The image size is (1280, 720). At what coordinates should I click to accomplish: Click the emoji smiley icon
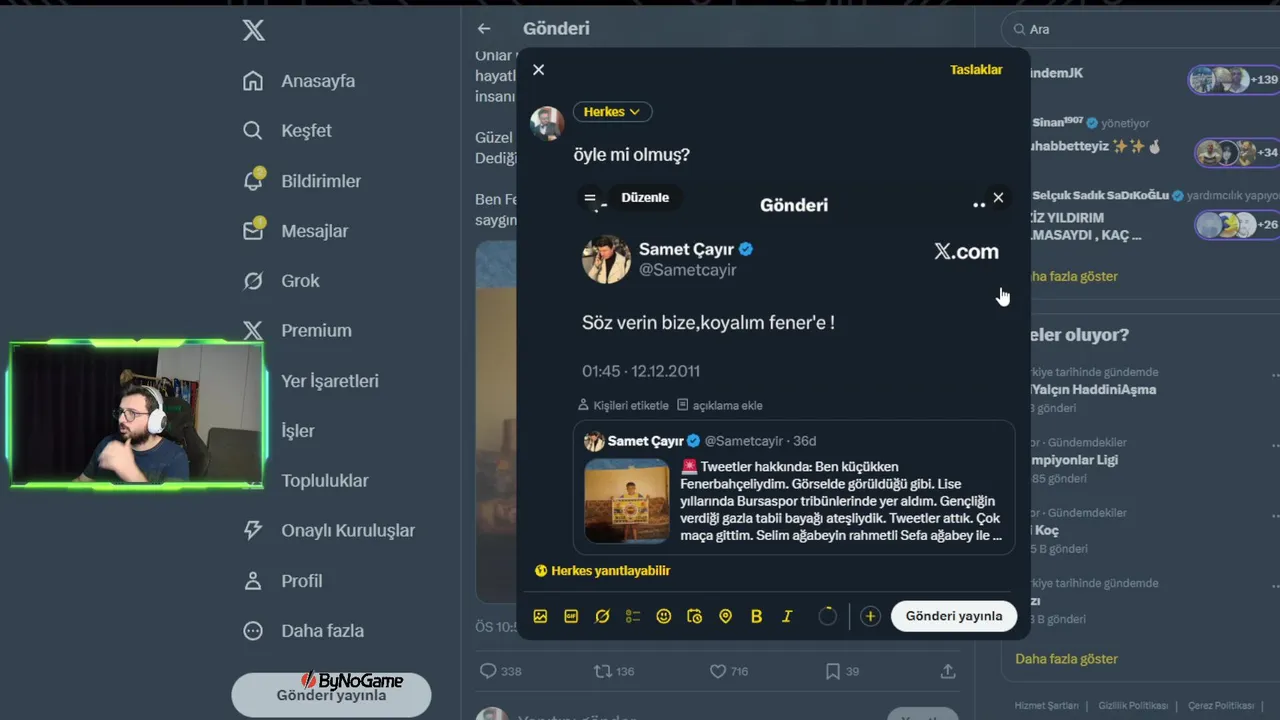(664, 617)
